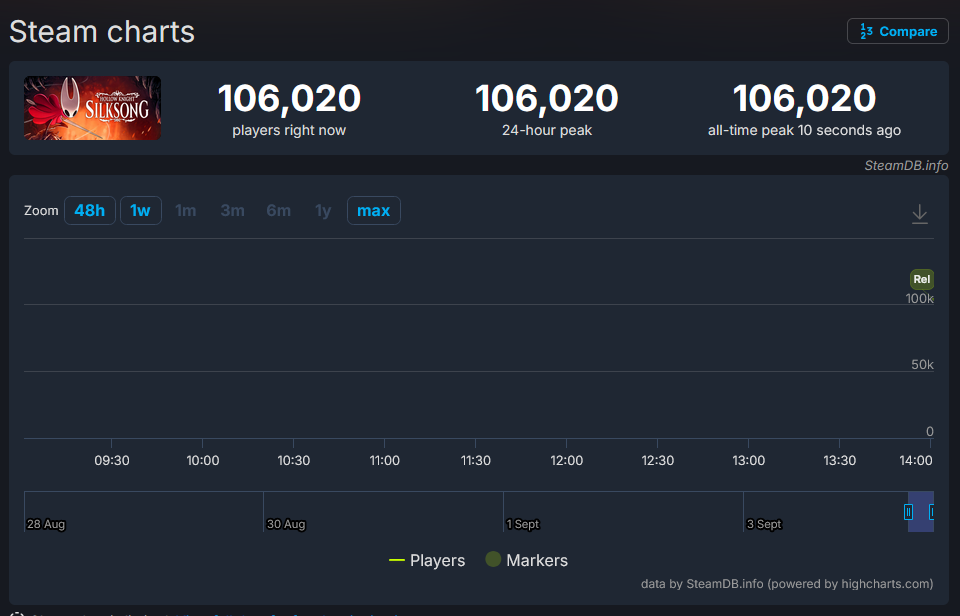Click the Steam charts heading
This screenshot has width=960, height=616.
tap(102, 32)
